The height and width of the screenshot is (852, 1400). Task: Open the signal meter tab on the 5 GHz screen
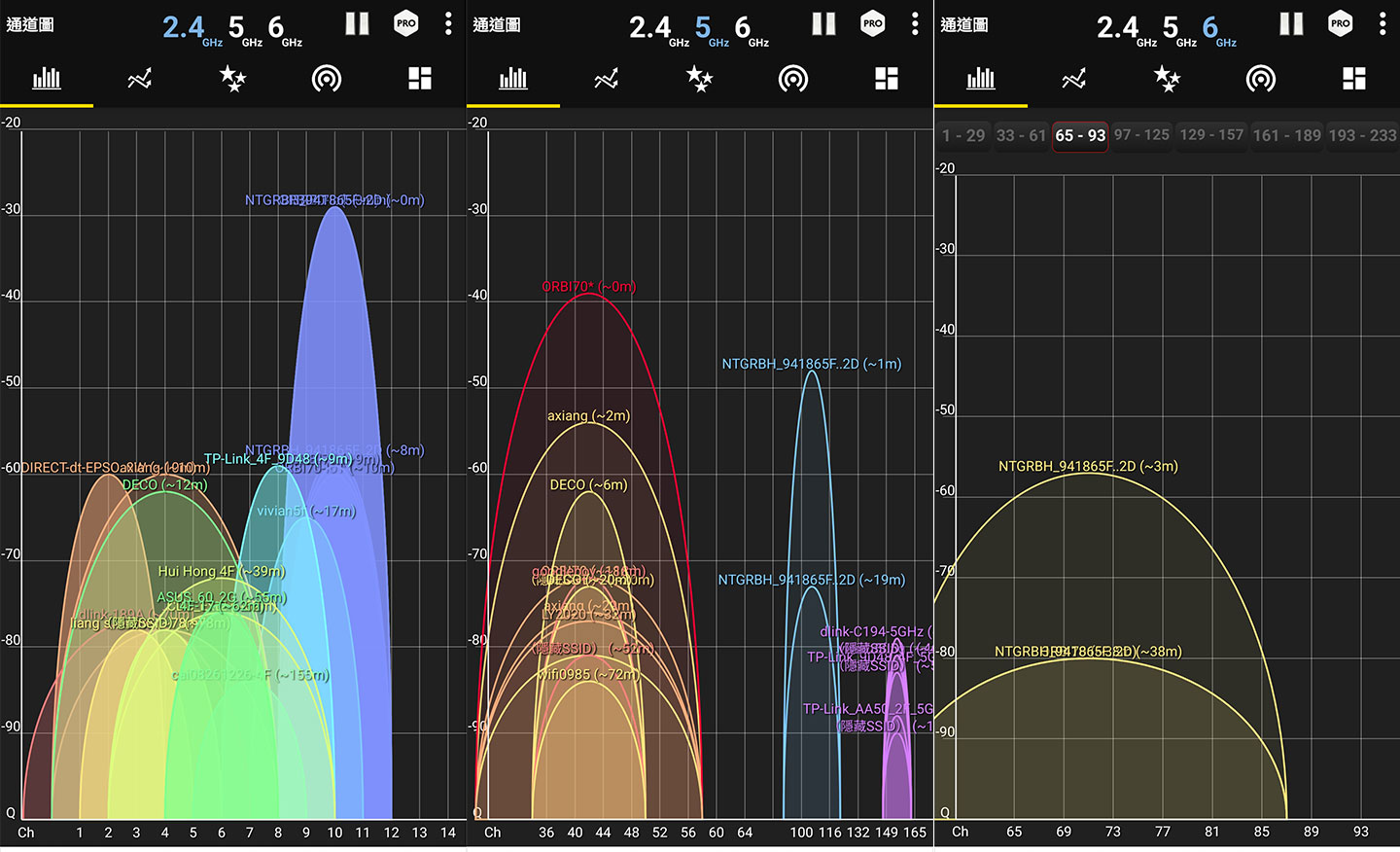793,79
